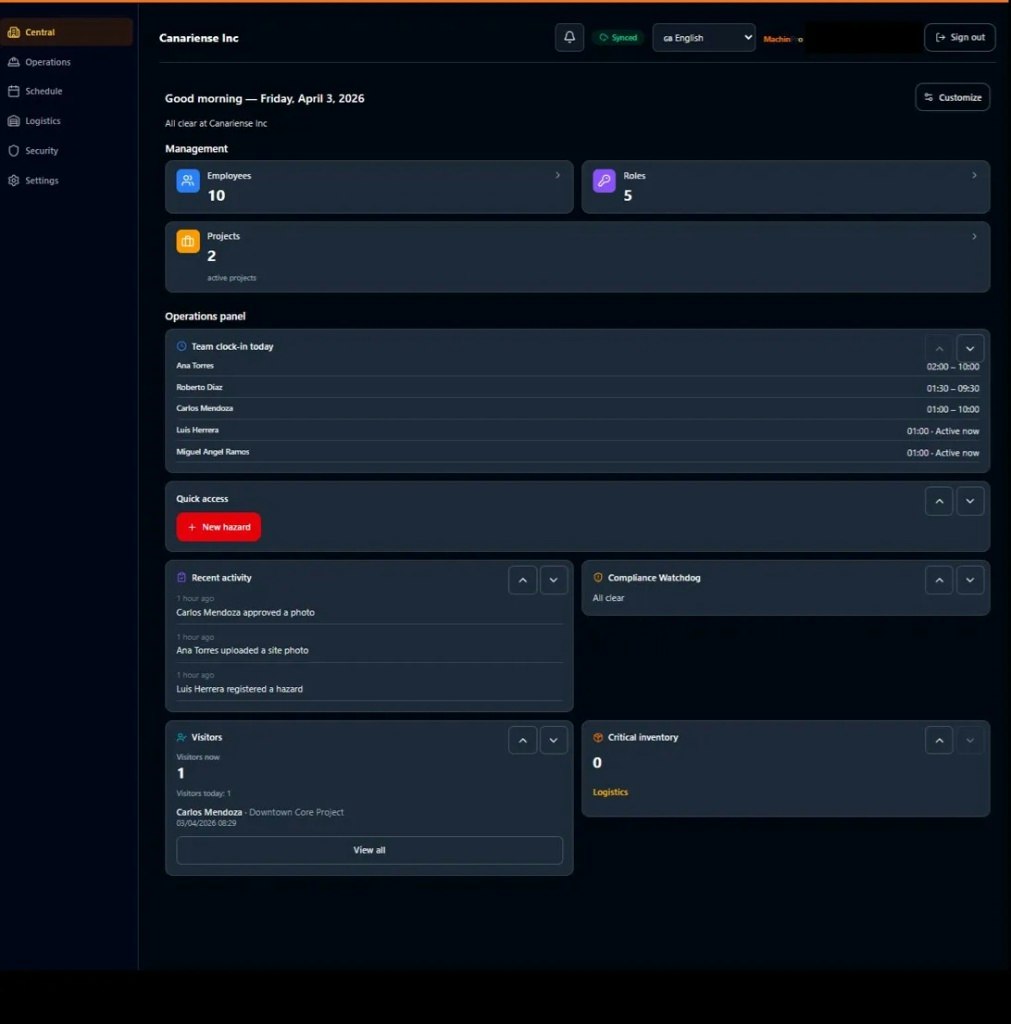The height and width of the screenshot is (1024, 1011).
Task: Open Schedule in sidebar
Action: 67,91
